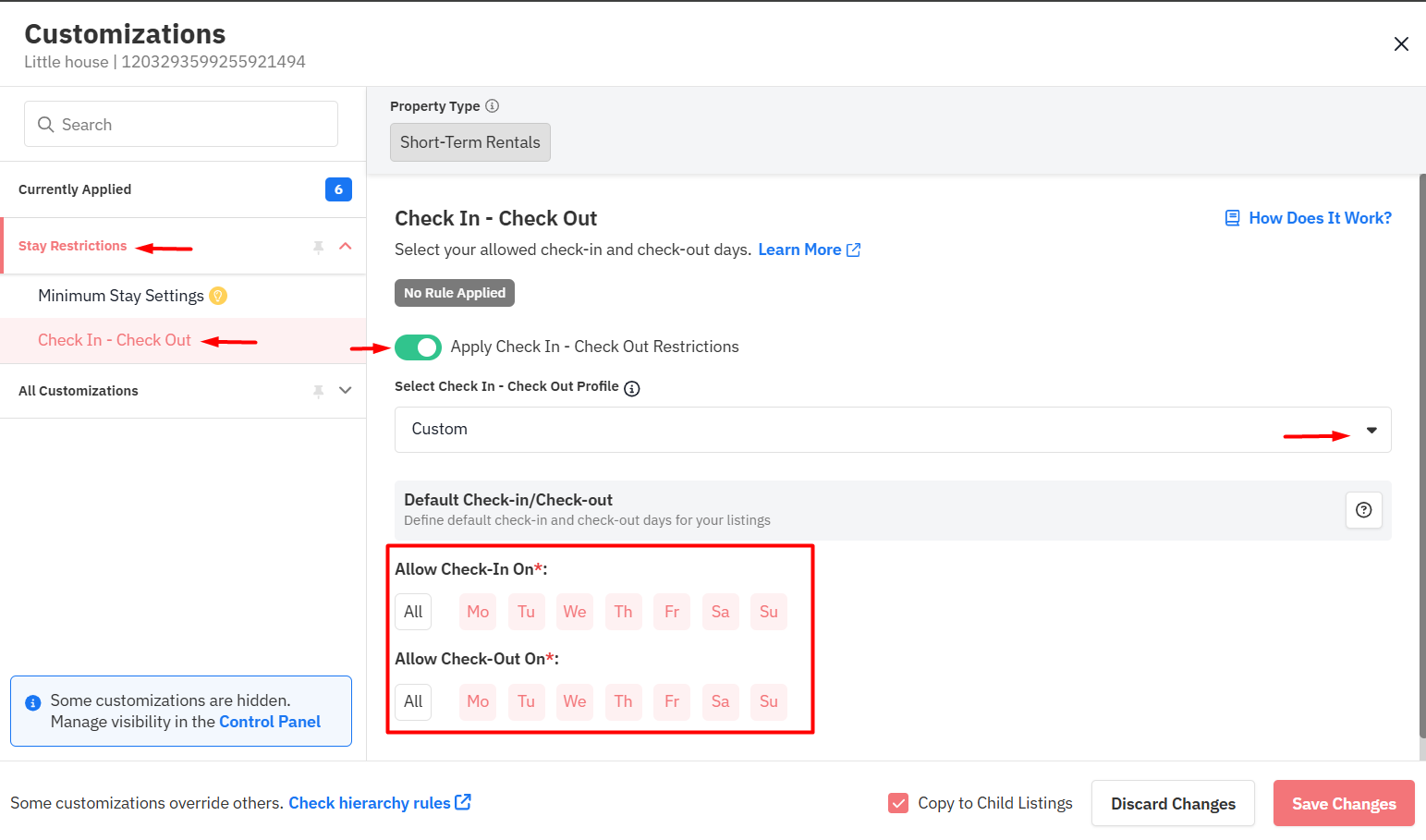1426x840 pixels.
Task: Toggle Tuesday for Allow Check-In
Action: tap(527, 612)
